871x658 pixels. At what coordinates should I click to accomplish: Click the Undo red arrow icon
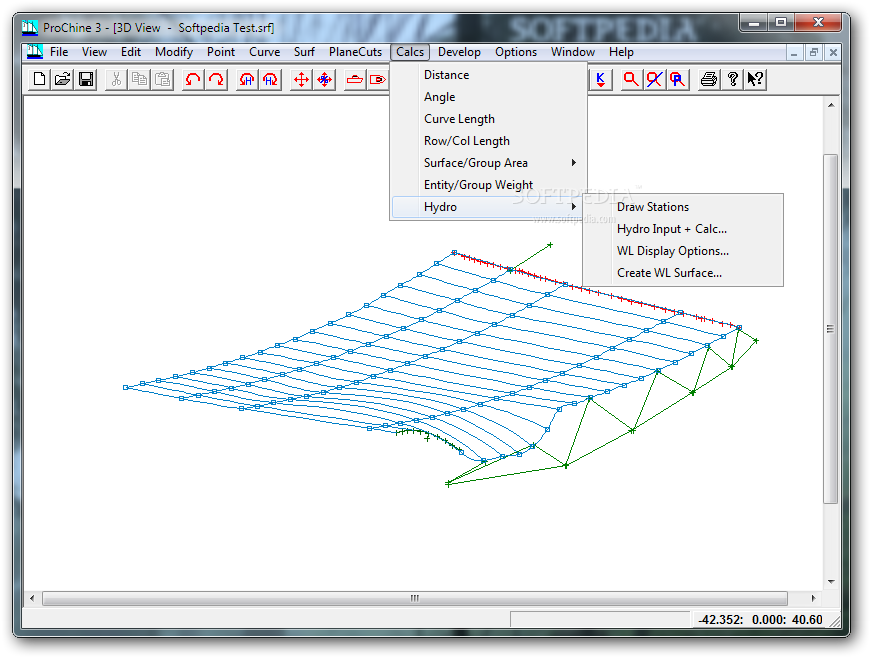pos(193,79)
